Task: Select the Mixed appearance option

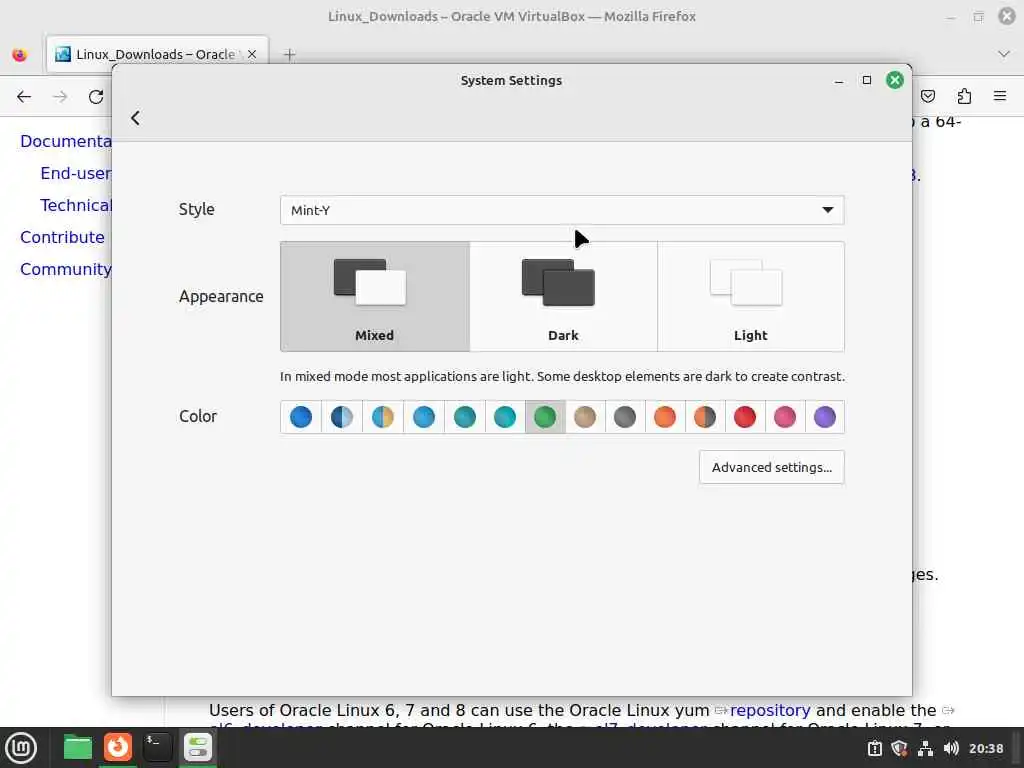Action: pos(375,296)
